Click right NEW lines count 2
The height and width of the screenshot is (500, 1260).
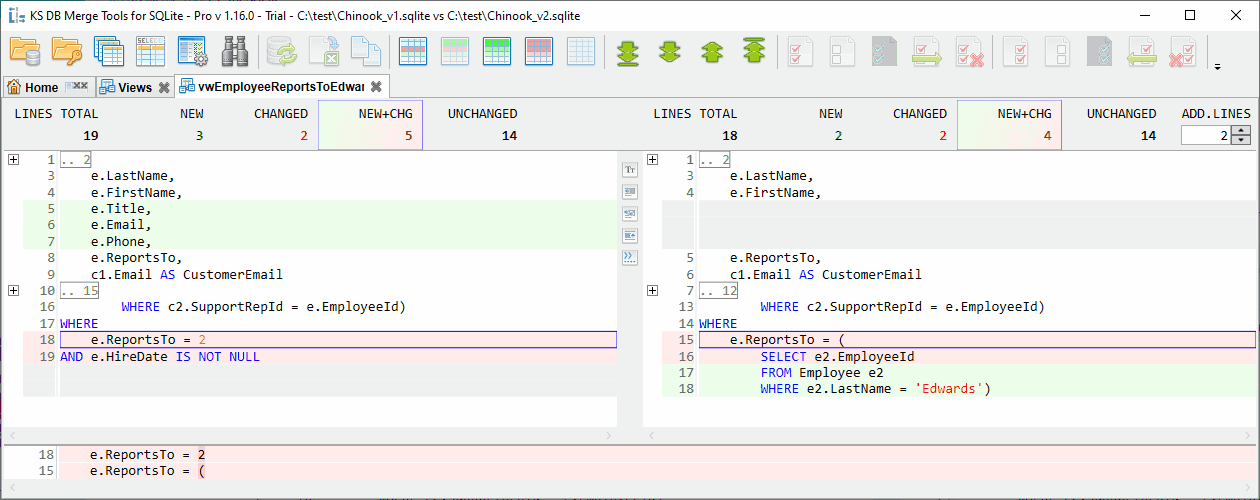click(x=838, y=136)
